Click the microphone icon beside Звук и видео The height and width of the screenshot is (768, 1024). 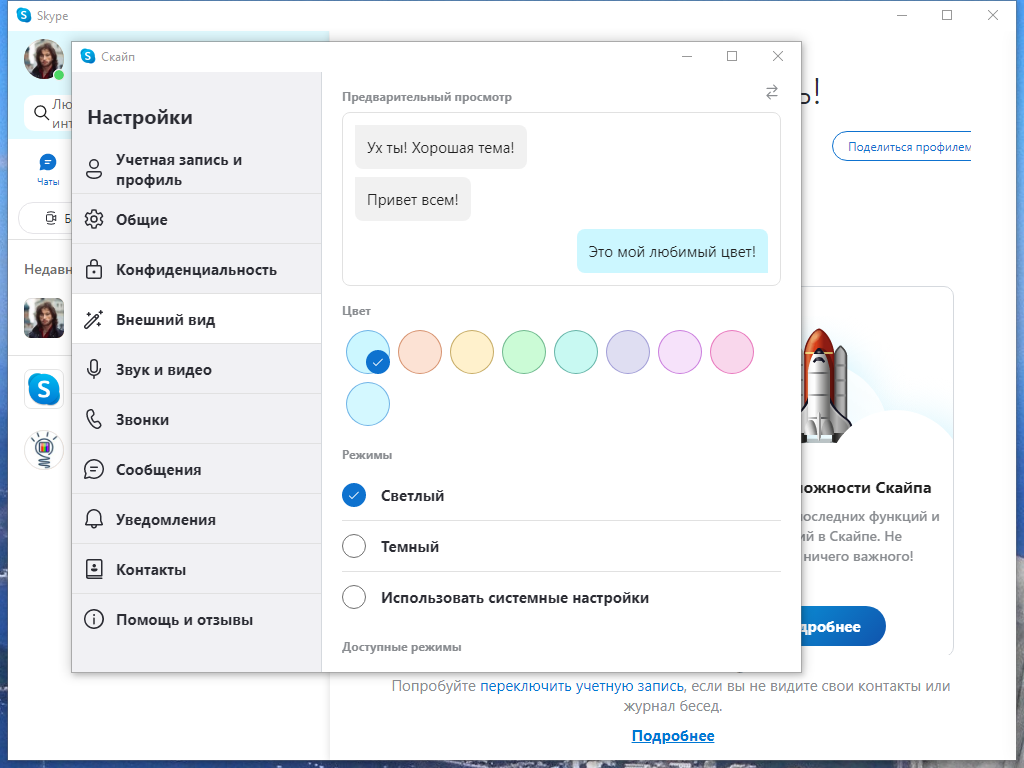(94, 370)
